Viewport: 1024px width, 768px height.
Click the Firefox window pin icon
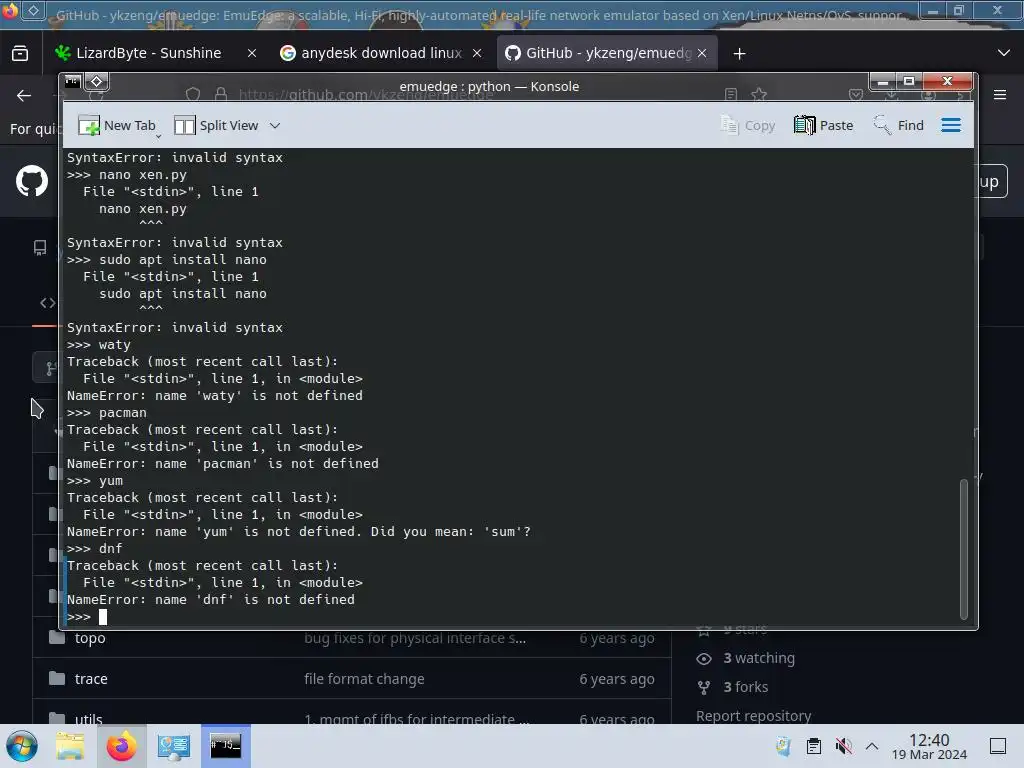tap(33, 10)
